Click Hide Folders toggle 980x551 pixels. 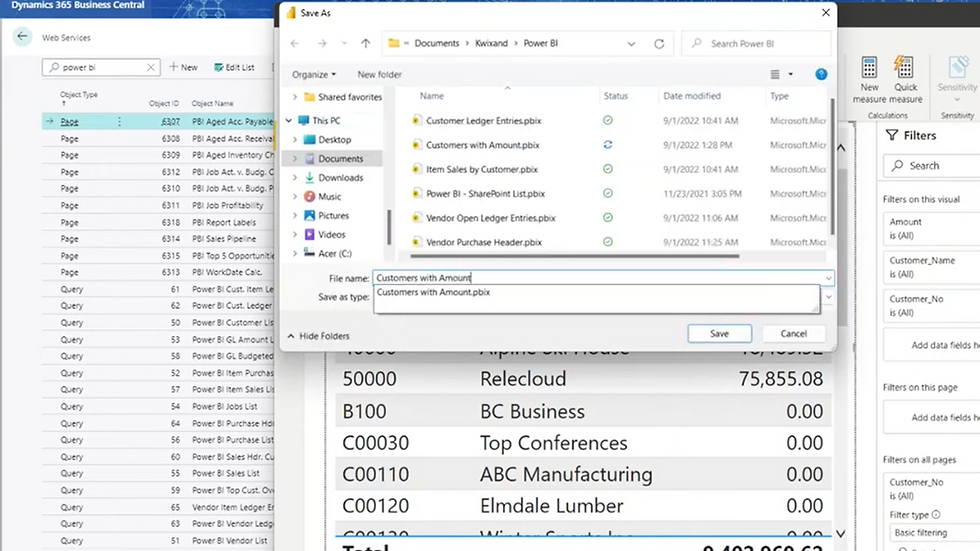tap(318, 336)
